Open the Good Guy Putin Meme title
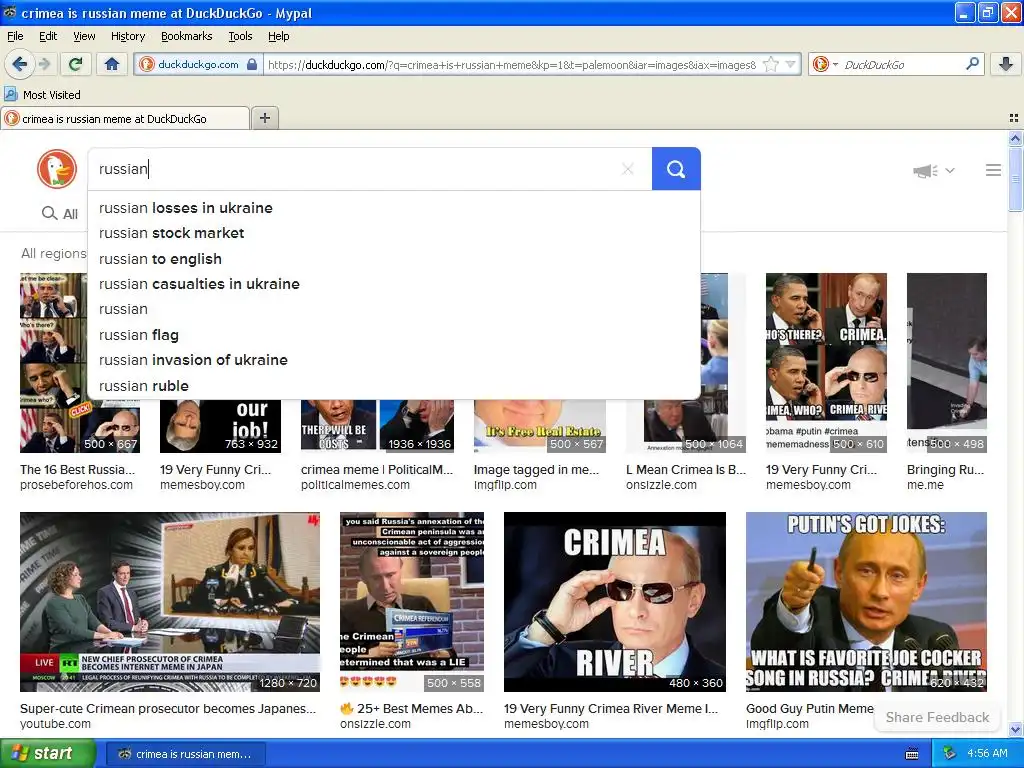 [x=809, y=709]
